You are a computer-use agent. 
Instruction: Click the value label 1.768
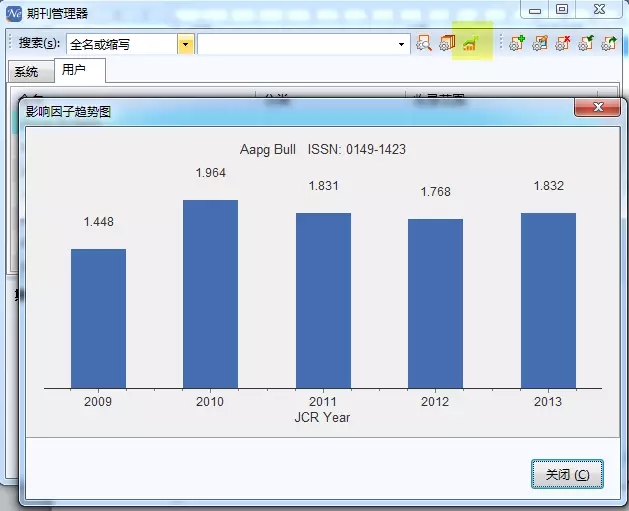coord(436,192)
